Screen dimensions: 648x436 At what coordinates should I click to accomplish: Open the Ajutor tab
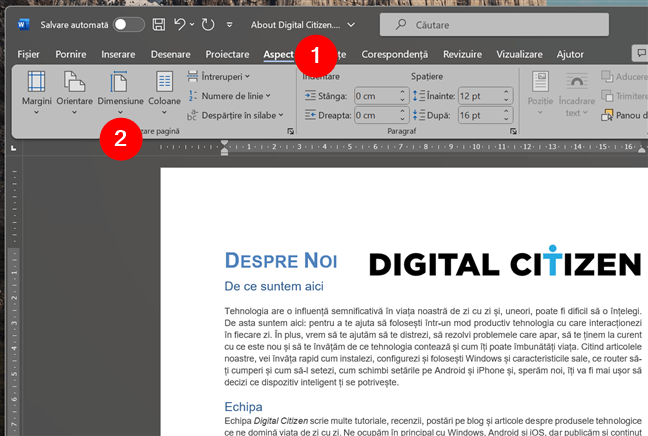(x=570, y=55)
